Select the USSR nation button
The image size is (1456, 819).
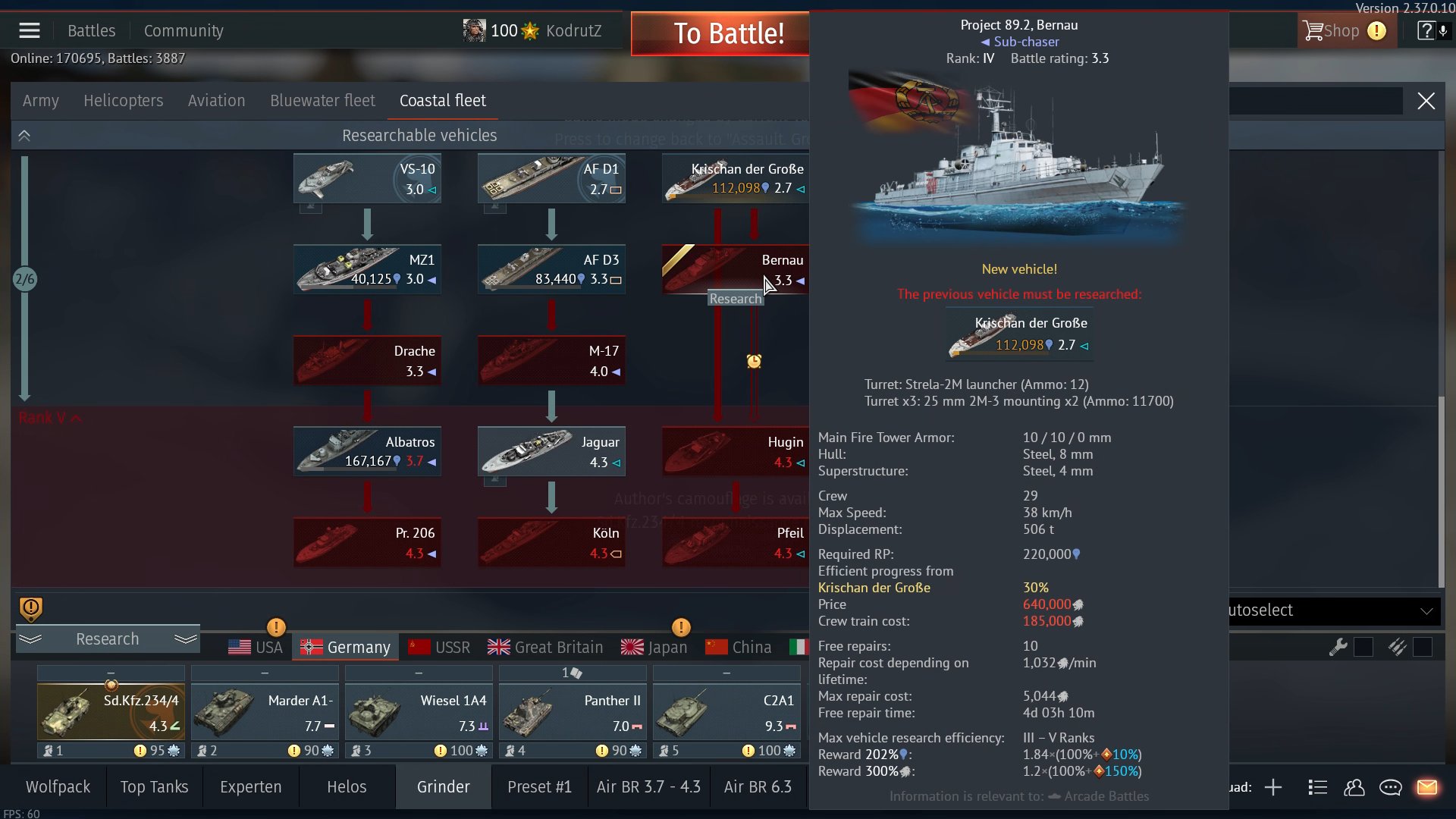439,648
